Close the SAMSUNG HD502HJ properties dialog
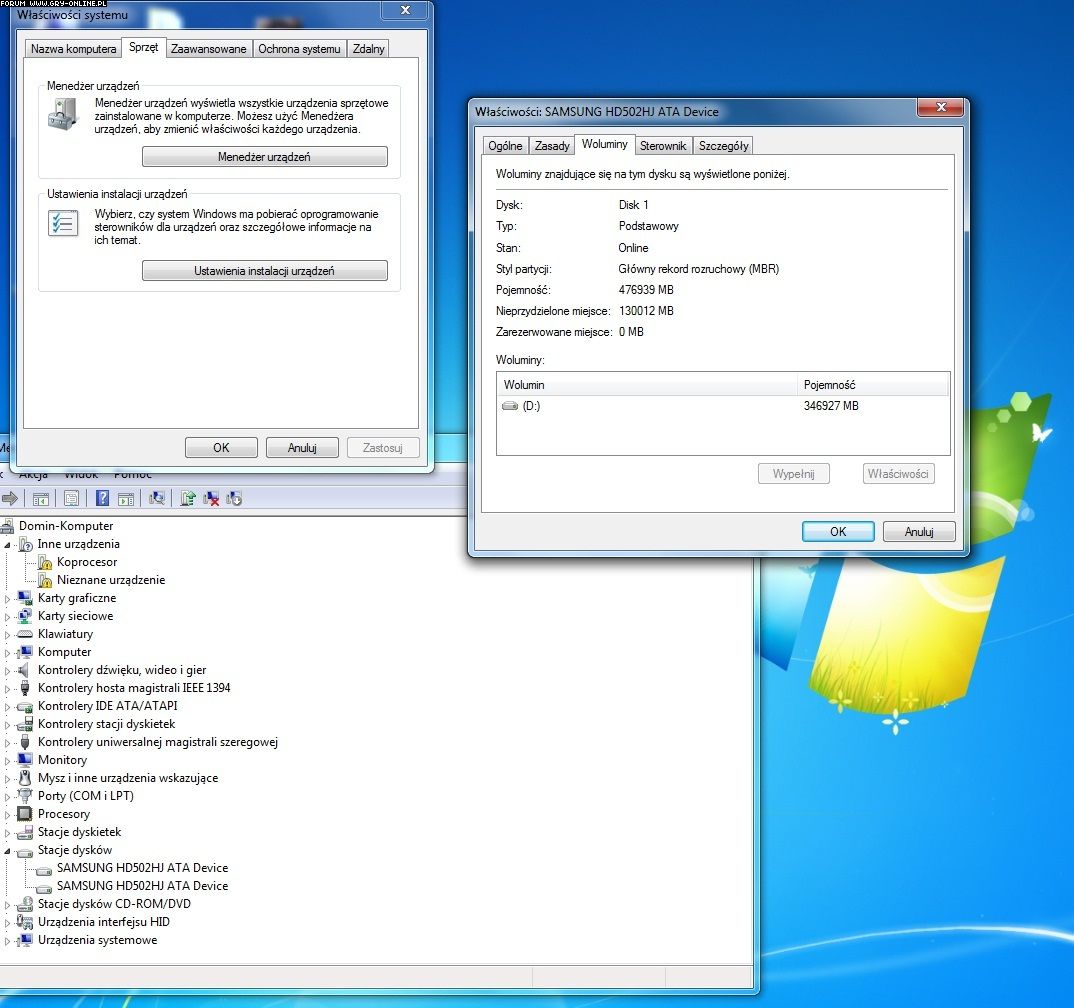 coord(940,108)
